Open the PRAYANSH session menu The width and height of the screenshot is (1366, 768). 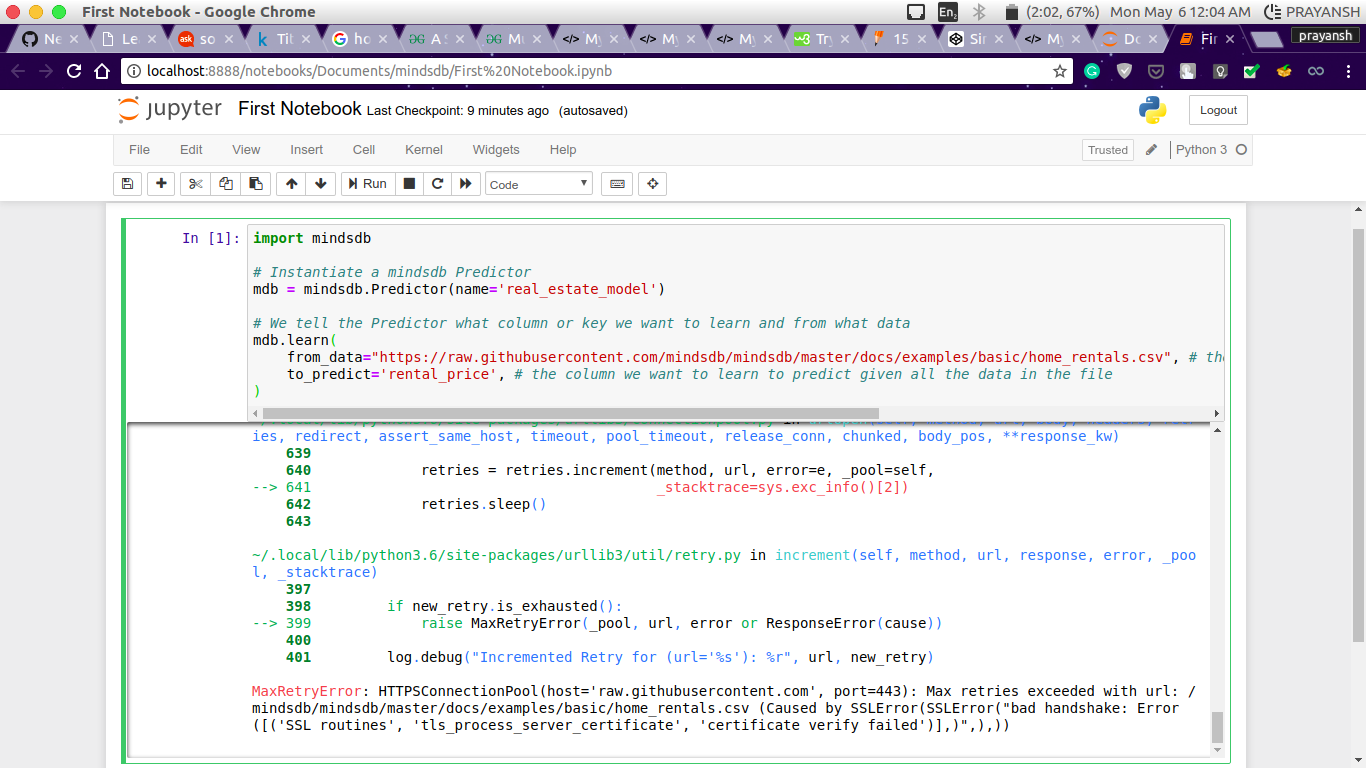click(x=1312, y=12)
